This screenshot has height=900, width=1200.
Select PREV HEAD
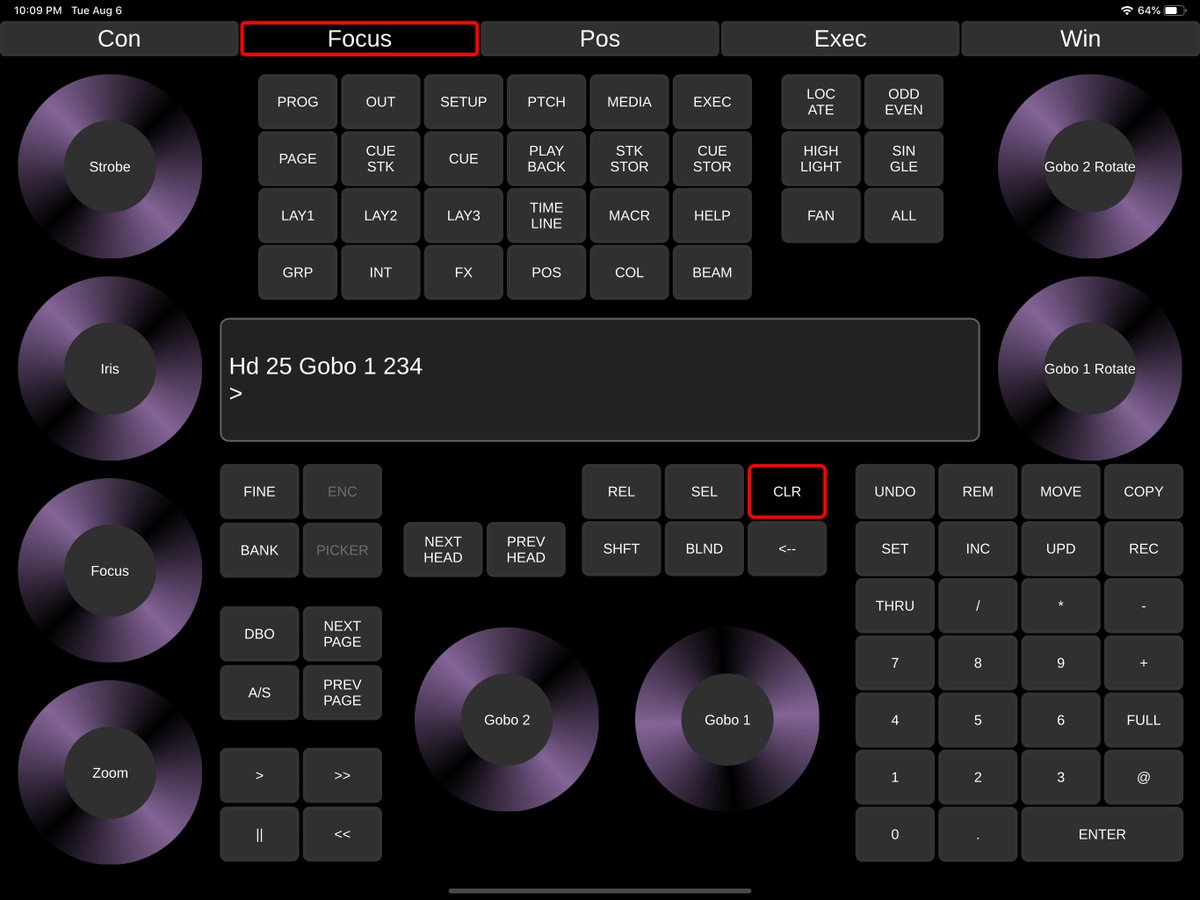(x=526, y=550)
